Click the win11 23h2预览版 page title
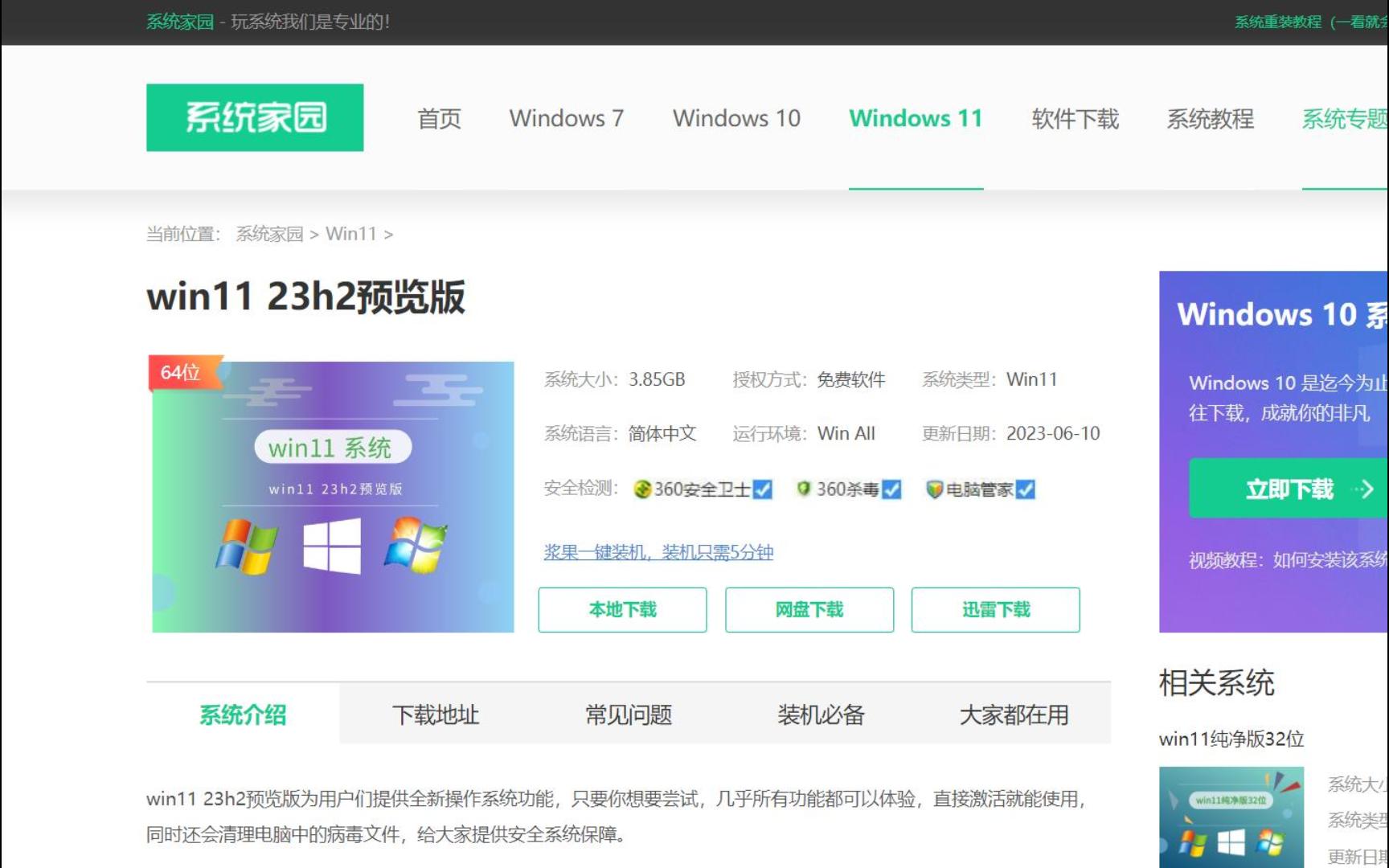The width and height of the screenshot is (1389, 868). 305,297
